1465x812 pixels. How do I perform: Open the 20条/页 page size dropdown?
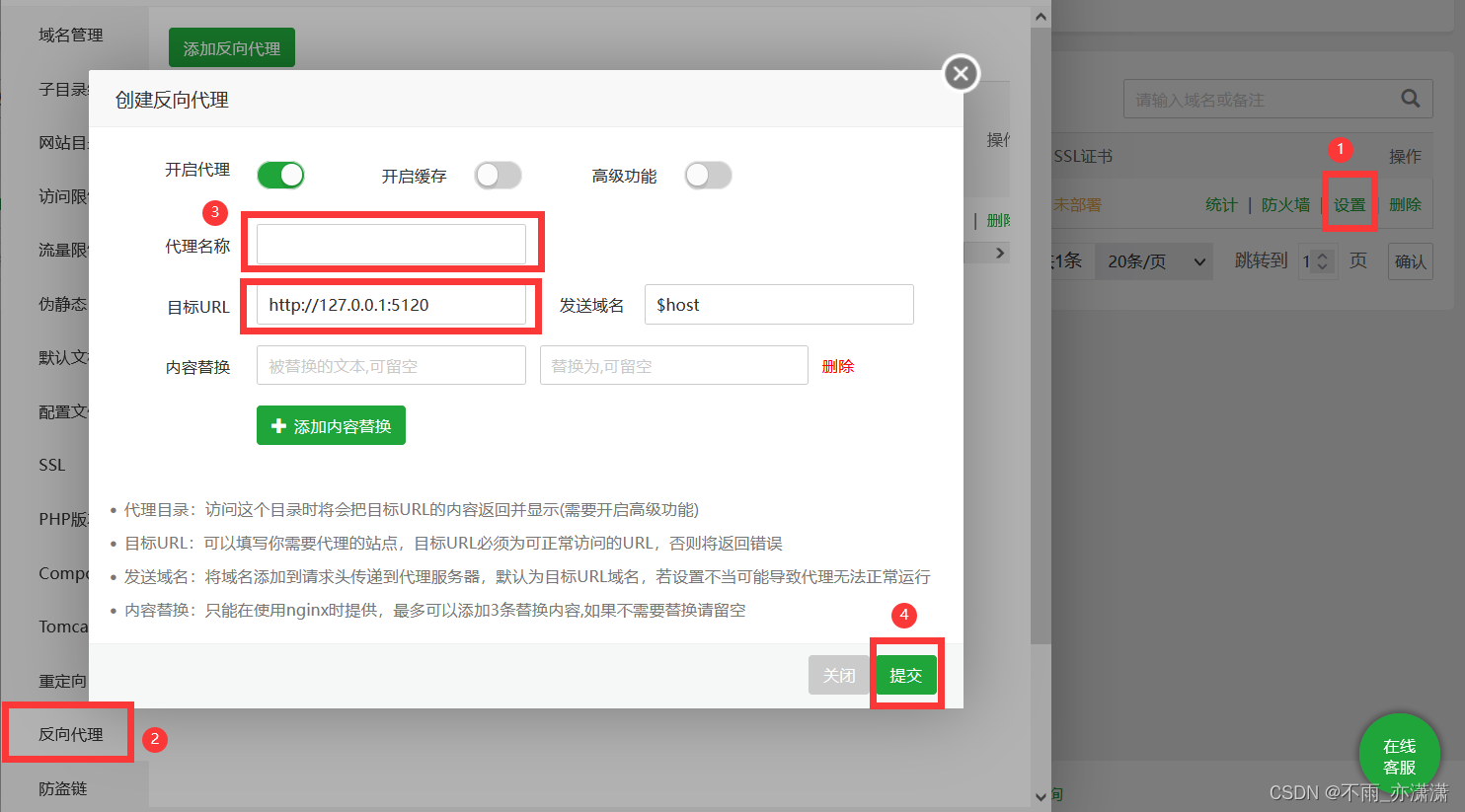(x=1155, y=261)
